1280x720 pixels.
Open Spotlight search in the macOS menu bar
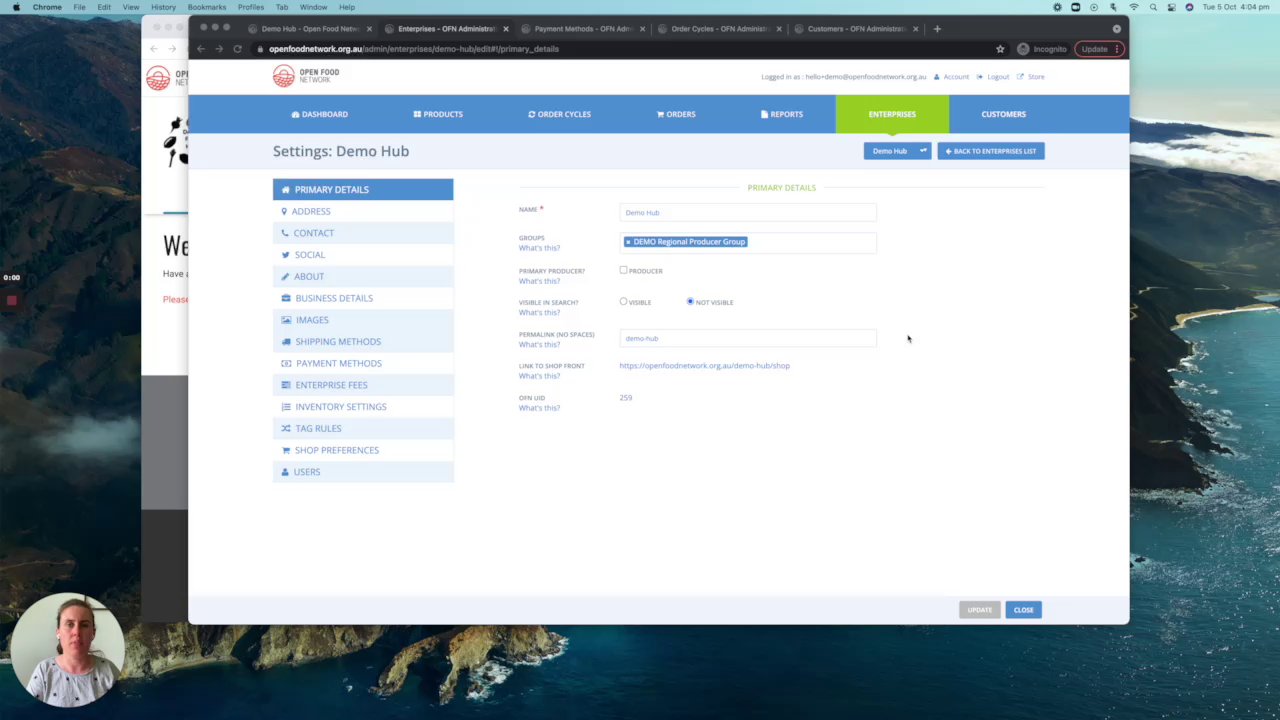tap(1153, 7)
